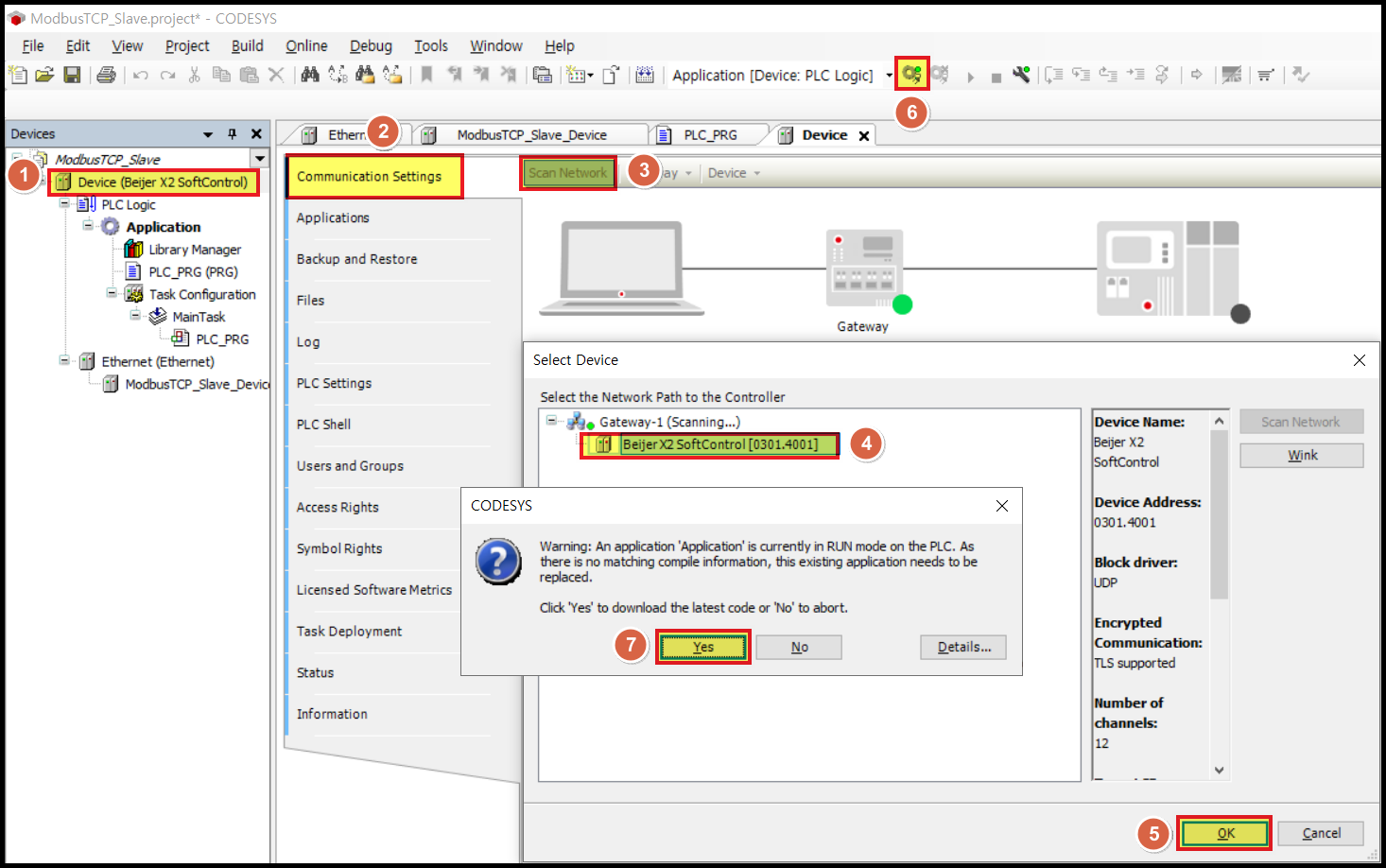This screenshot has width=1386, height=868.
Task: Collapse Gateway-1 node in Select Device
Action: [x=551, y=421]
